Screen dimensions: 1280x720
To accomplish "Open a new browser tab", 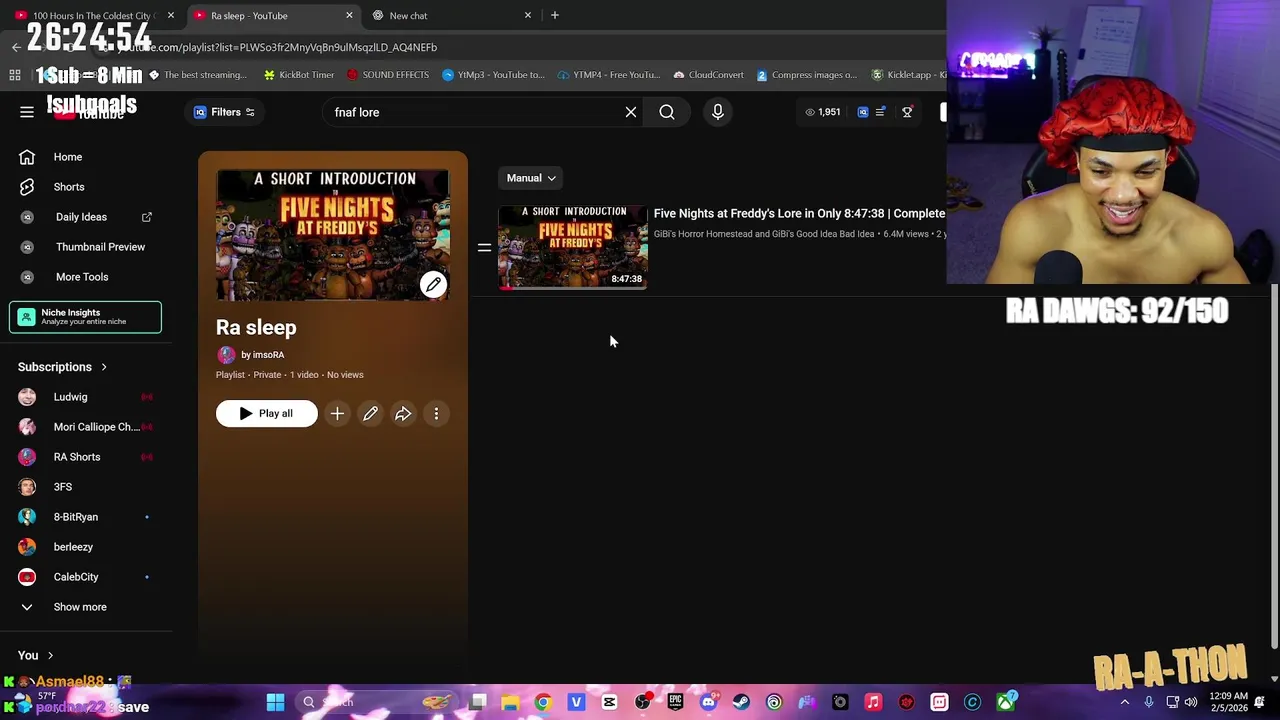I will 555,15.
